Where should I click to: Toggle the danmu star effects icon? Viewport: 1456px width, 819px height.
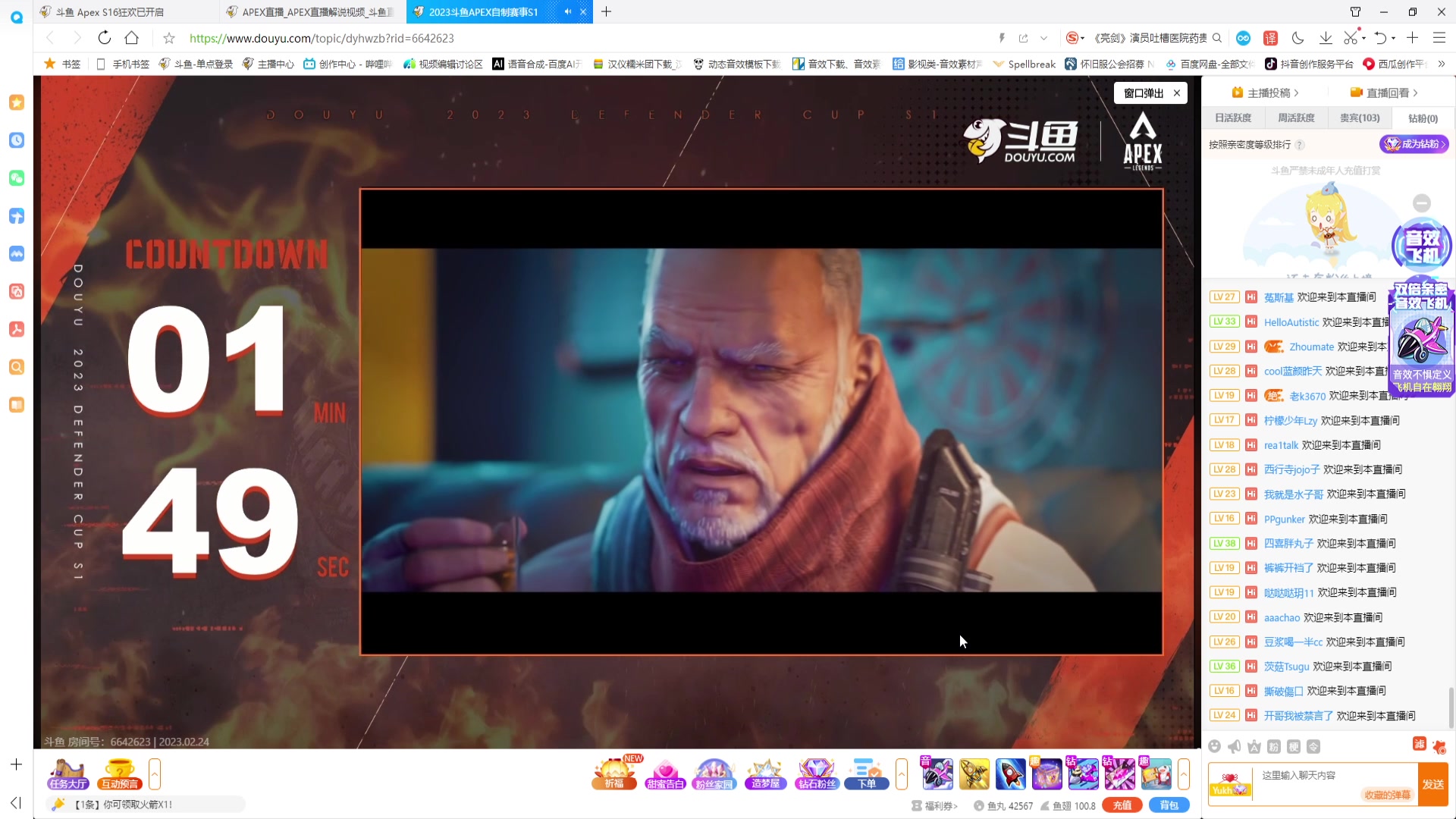coord(1439,748)
